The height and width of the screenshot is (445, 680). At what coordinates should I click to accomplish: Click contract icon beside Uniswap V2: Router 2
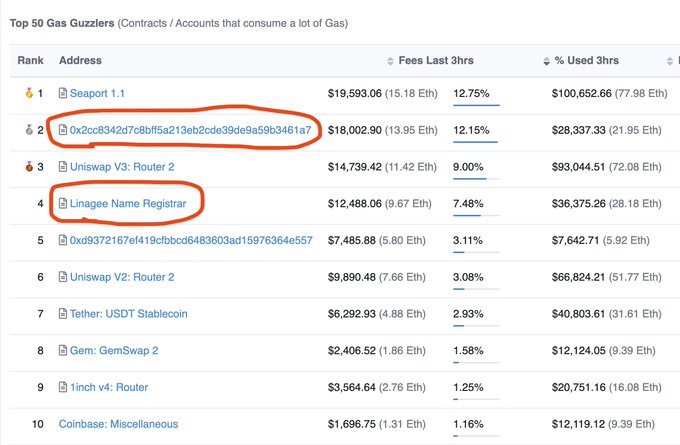click(63, 277)
